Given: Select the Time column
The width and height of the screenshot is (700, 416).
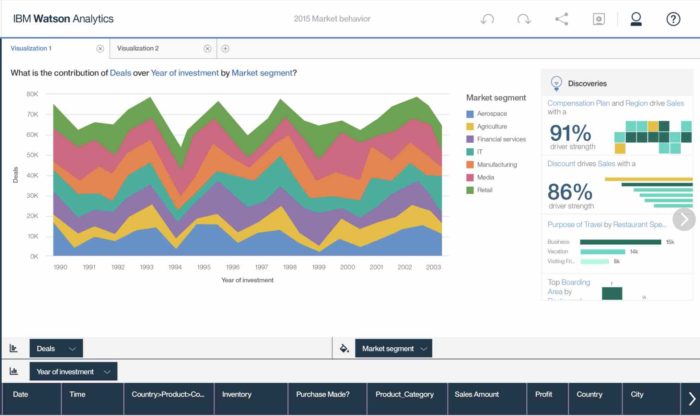Looking at the screenshot, I should tap(92, 399).
